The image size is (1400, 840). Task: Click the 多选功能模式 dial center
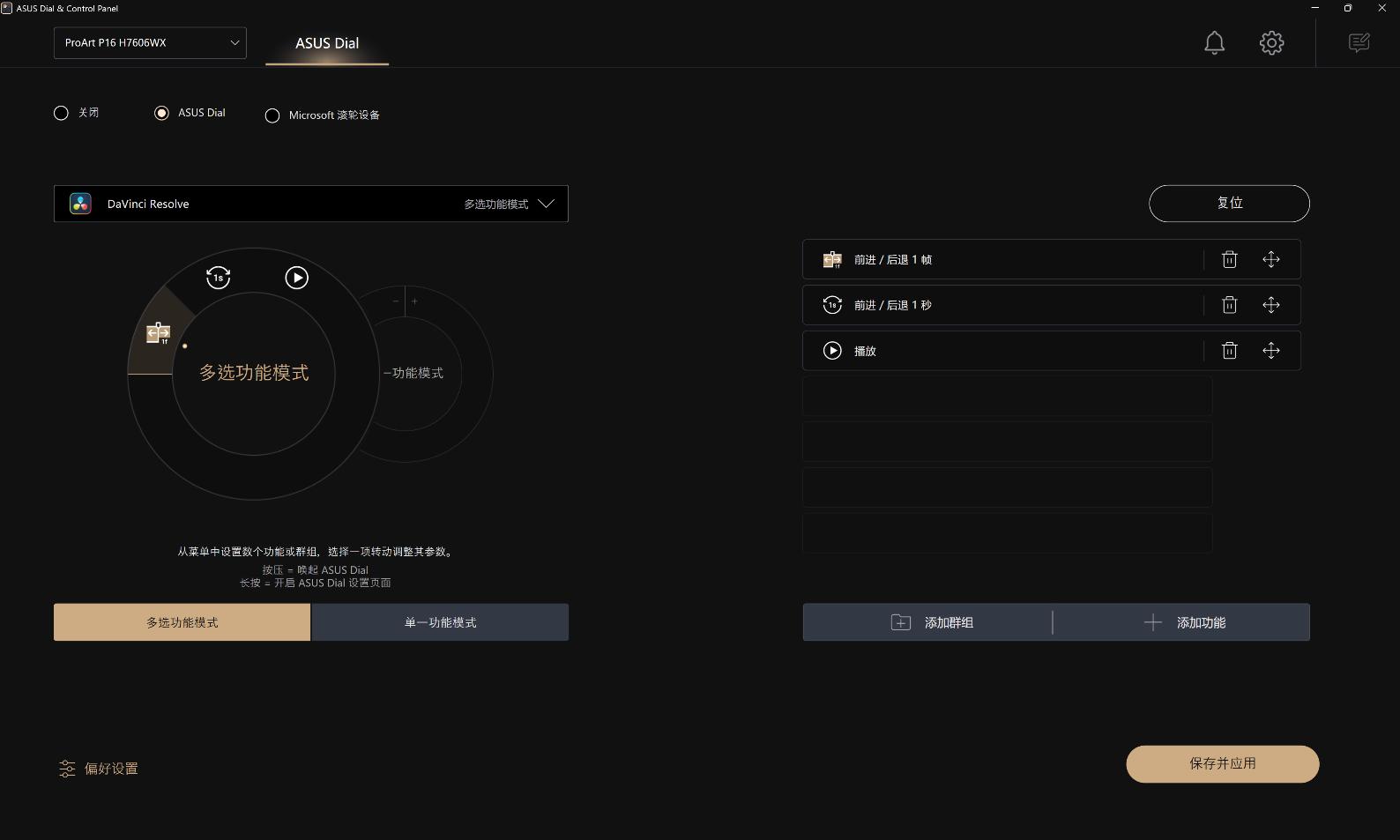coord(254,373)
